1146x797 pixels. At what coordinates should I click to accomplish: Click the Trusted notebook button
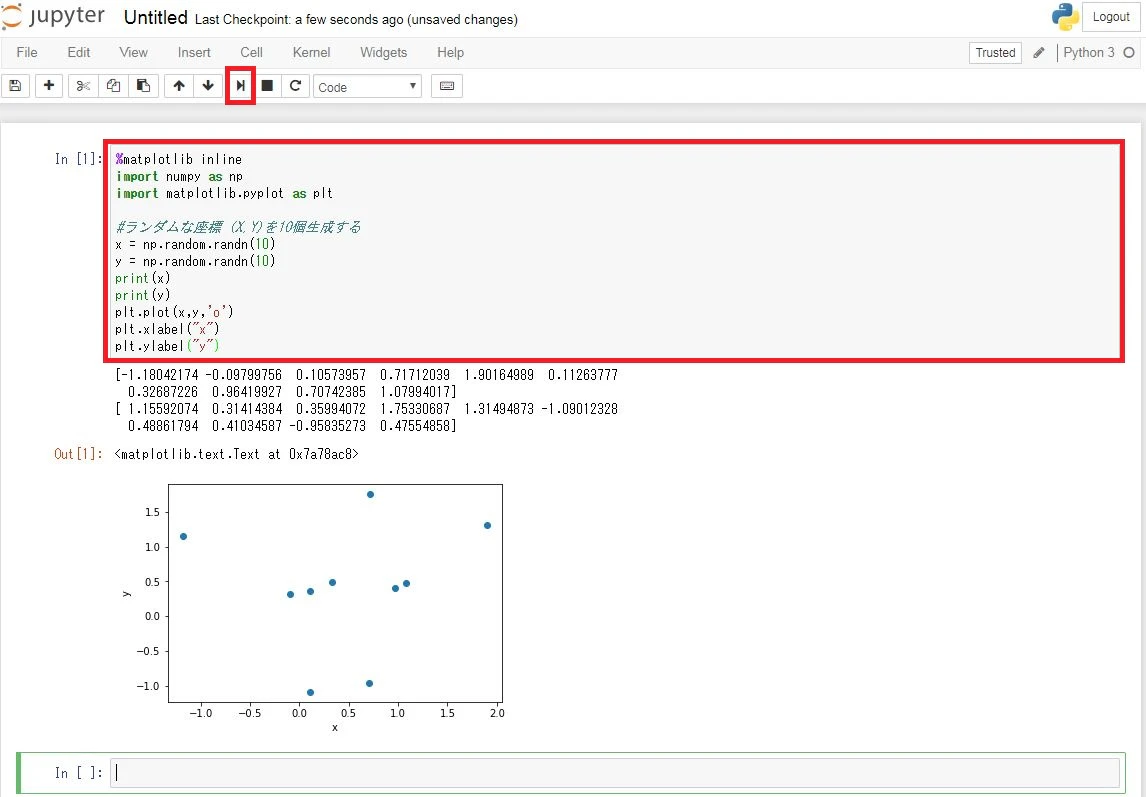995,53
